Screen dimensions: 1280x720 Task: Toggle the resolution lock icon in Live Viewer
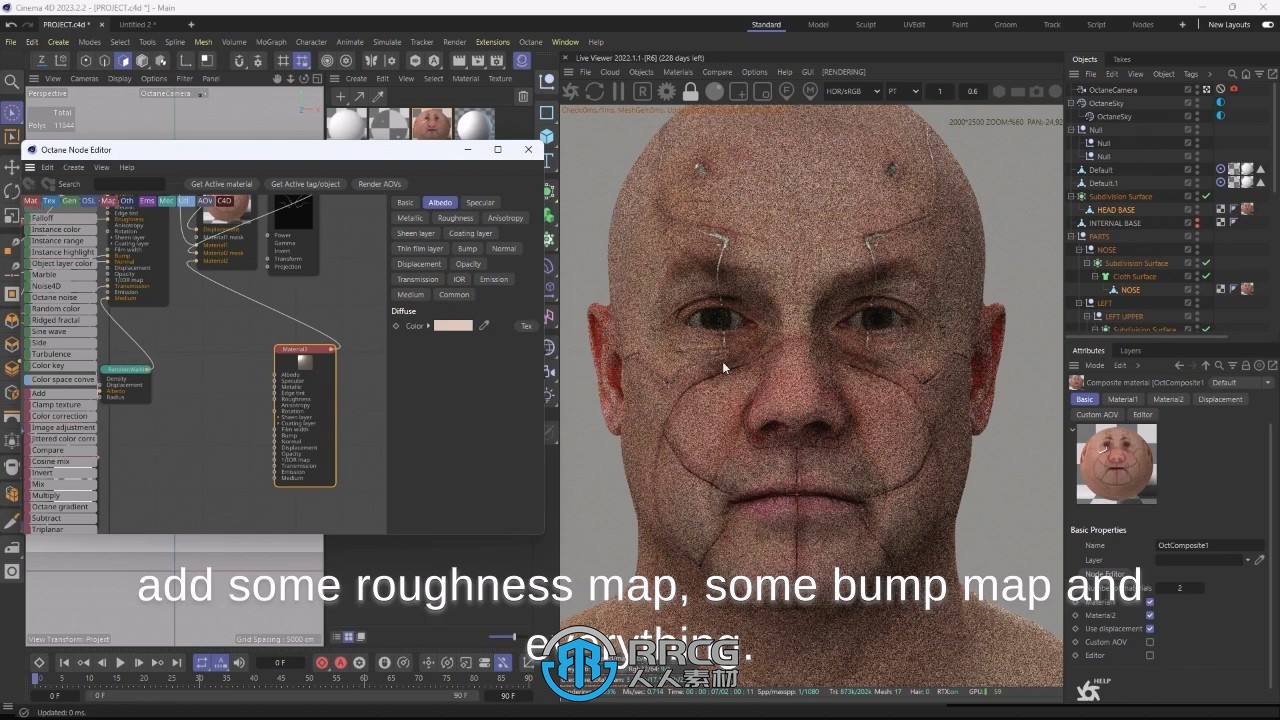[690, 91]
